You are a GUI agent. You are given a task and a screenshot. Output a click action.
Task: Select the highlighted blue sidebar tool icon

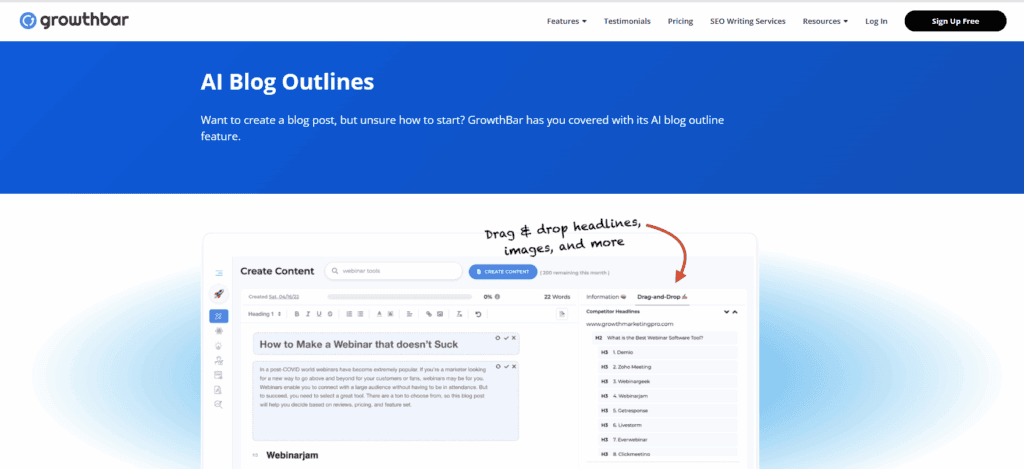(x=219, y=316)
